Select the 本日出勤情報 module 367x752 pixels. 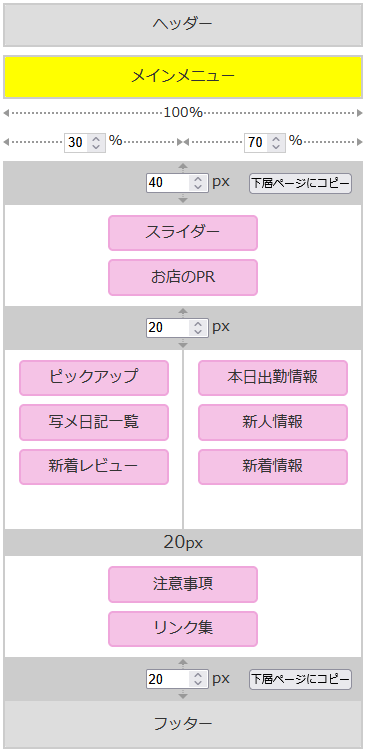tap(273, 378)
